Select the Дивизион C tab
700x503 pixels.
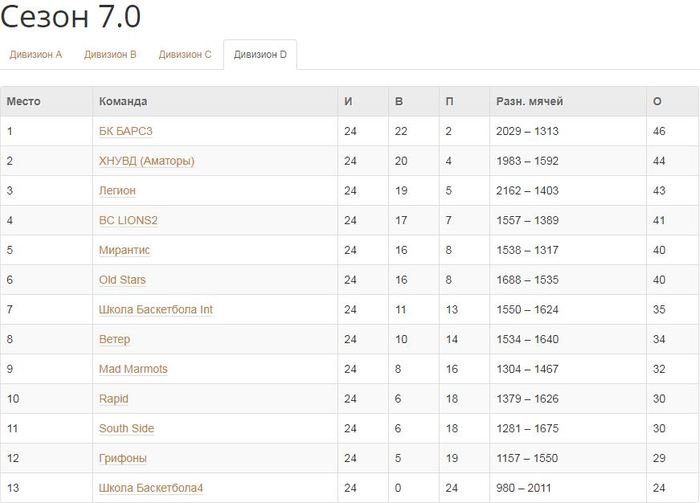[x=185, y=55]
